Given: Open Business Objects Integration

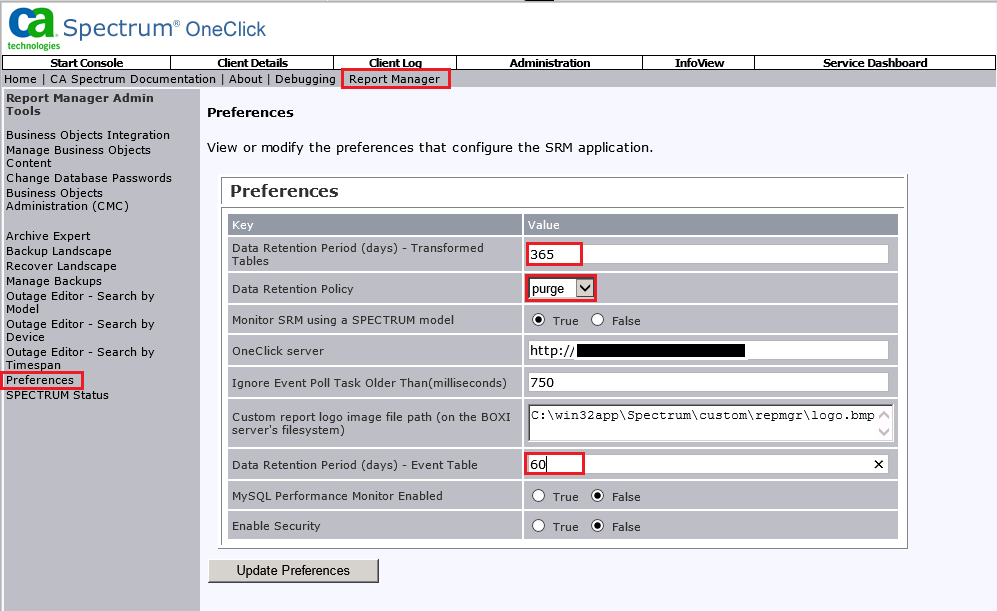Looking at the screenshot, I should pyautogui.click(x=88, y=135).
